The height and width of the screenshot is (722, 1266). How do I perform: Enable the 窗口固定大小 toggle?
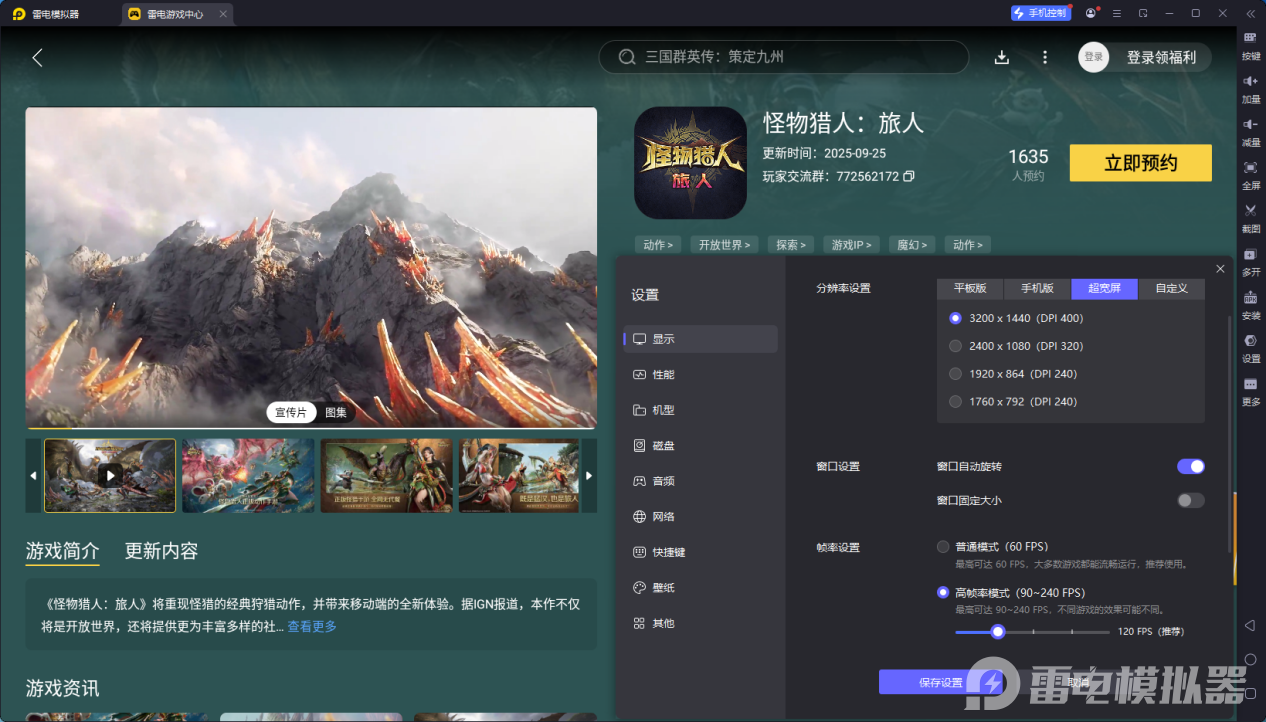(1190, 500)
